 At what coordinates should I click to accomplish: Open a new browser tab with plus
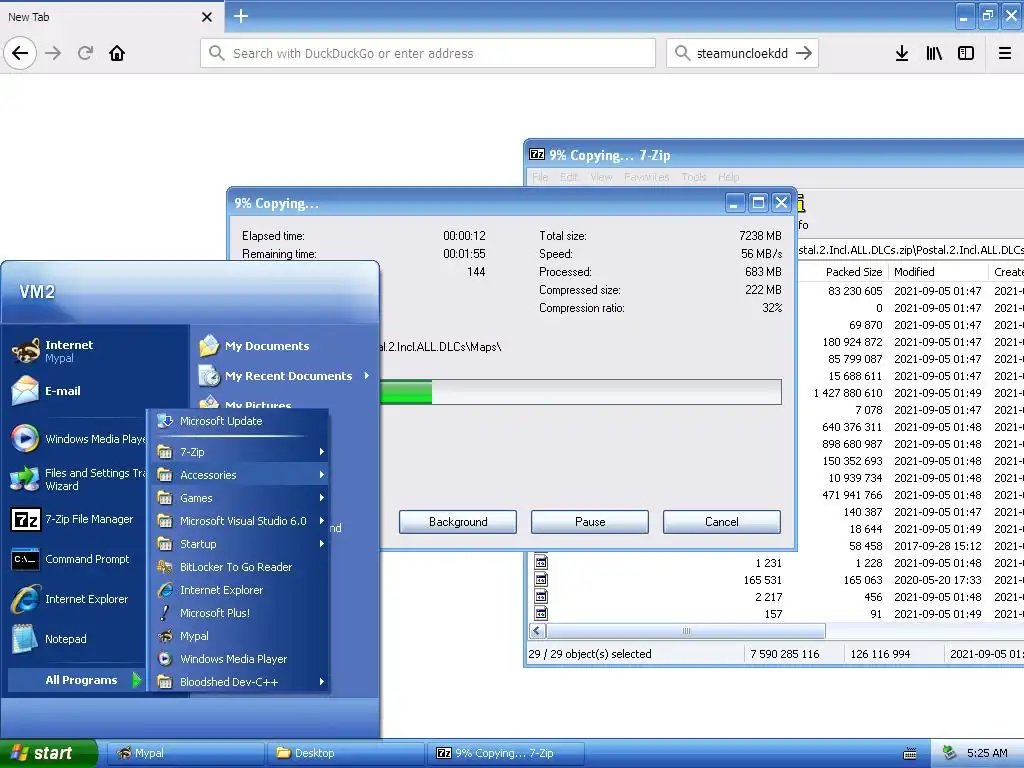click(x=241, y=16)
